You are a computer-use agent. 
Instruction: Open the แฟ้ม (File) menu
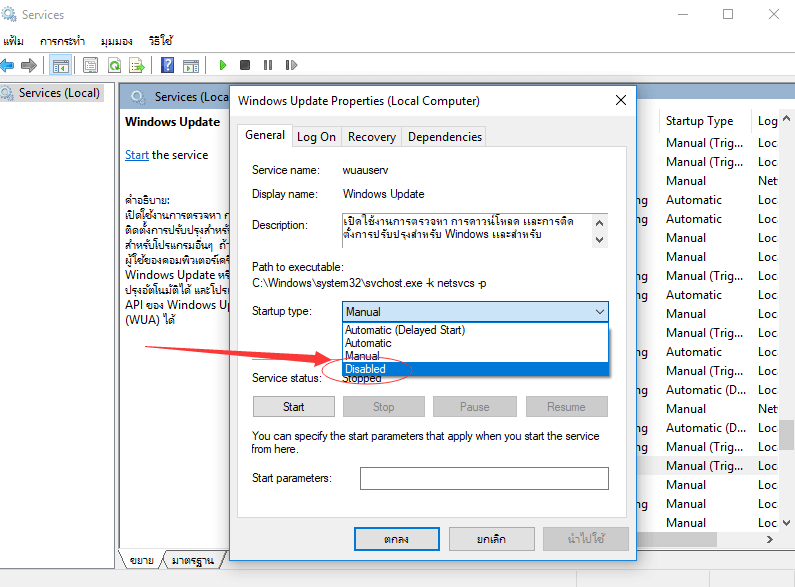pos(13,41)
